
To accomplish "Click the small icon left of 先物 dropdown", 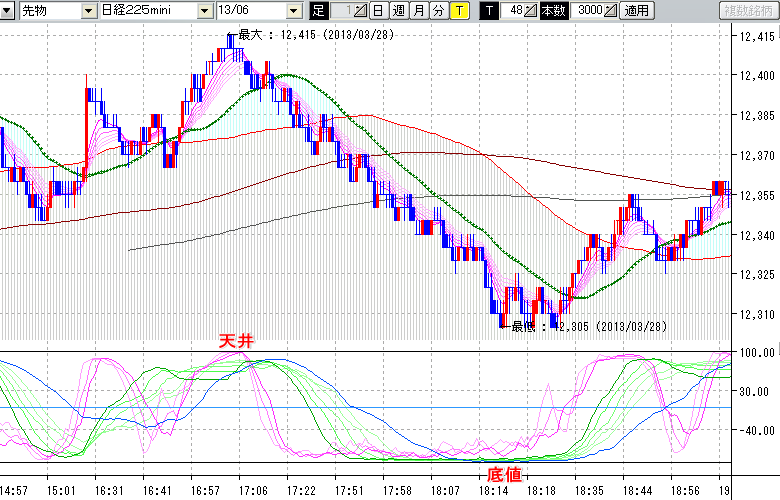I will click(x=8, y=11).
